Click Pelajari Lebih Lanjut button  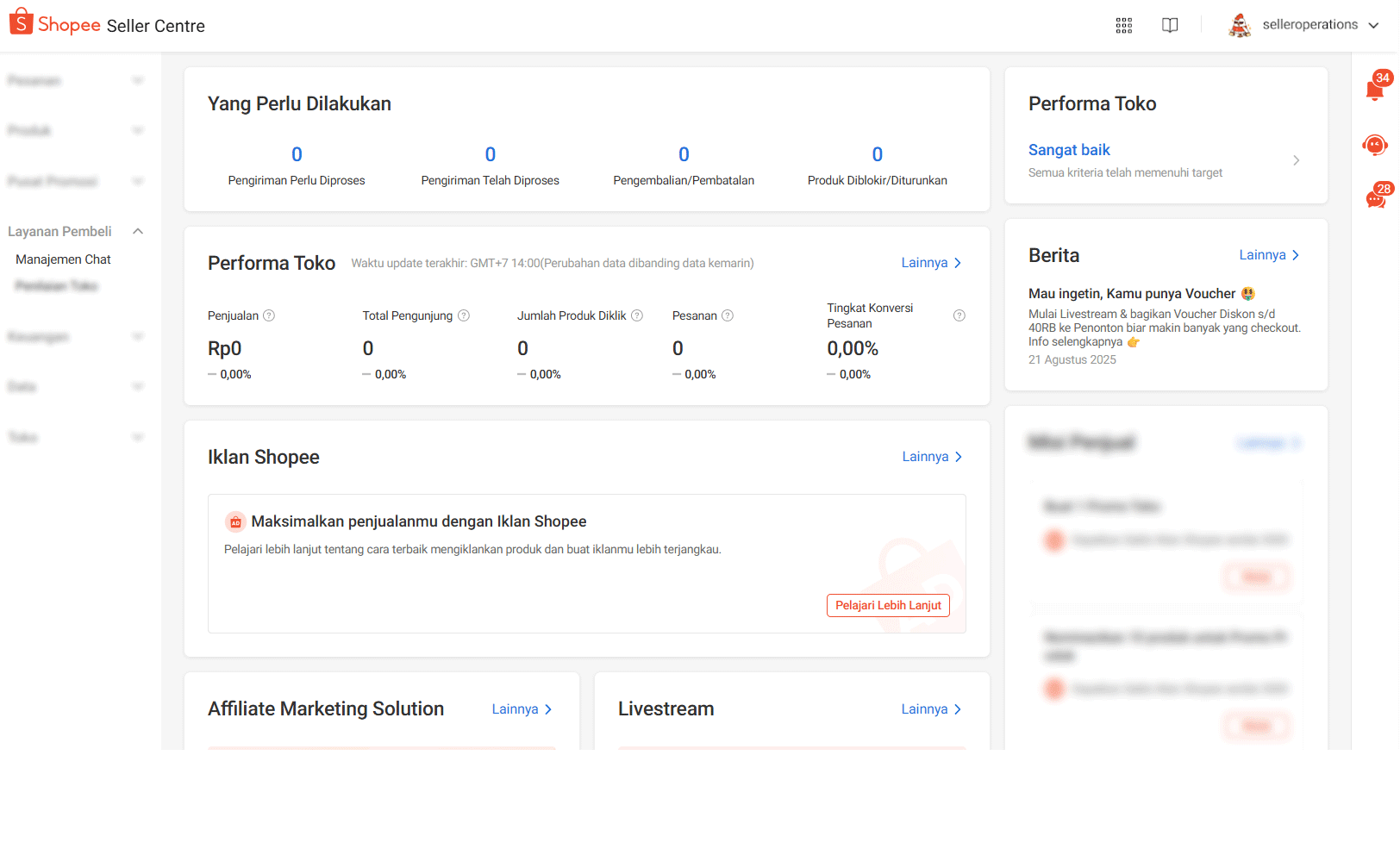click(x=888, y=606)
